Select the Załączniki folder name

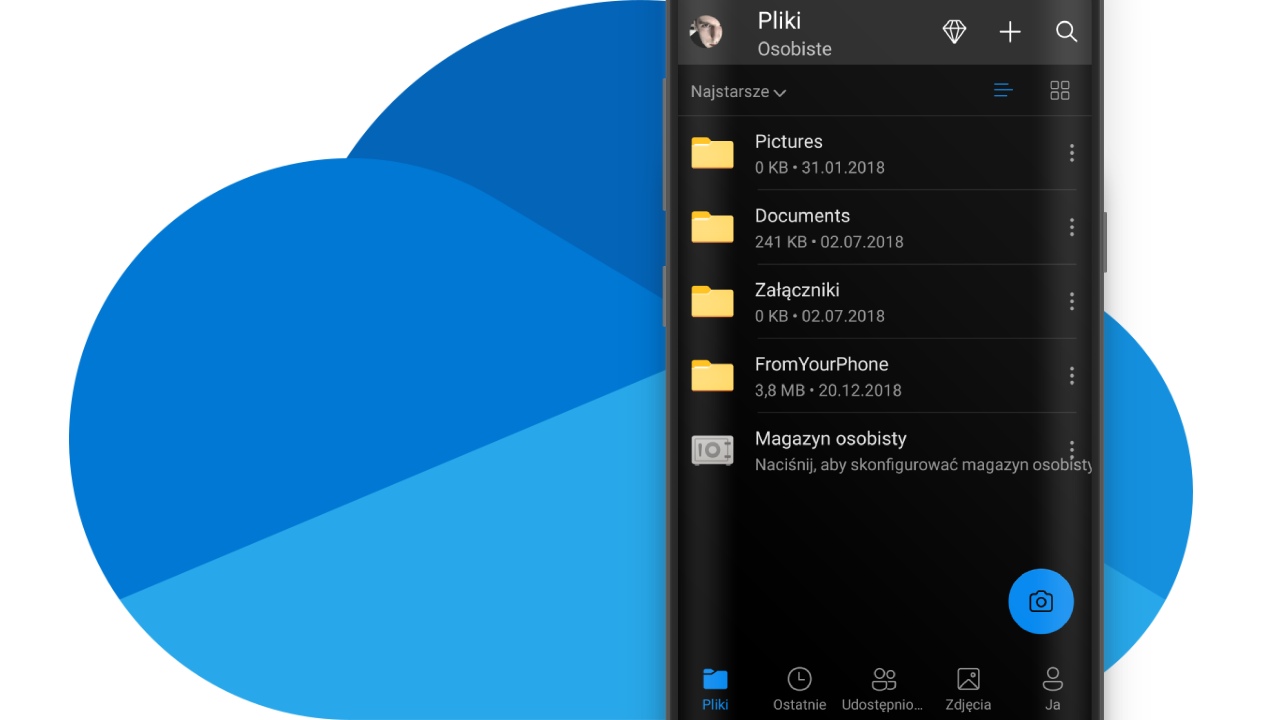point(797,291)
